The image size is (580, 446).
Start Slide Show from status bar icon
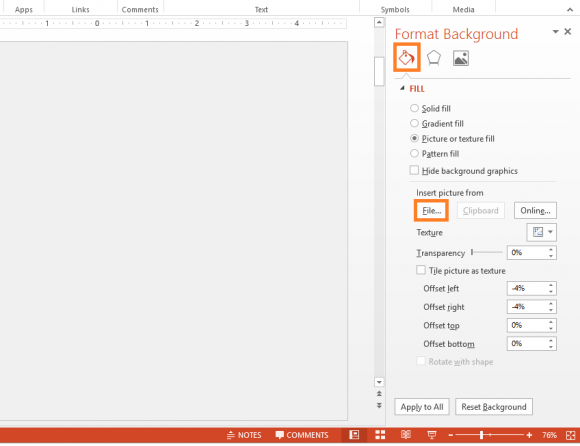click(x=431, y=435)
